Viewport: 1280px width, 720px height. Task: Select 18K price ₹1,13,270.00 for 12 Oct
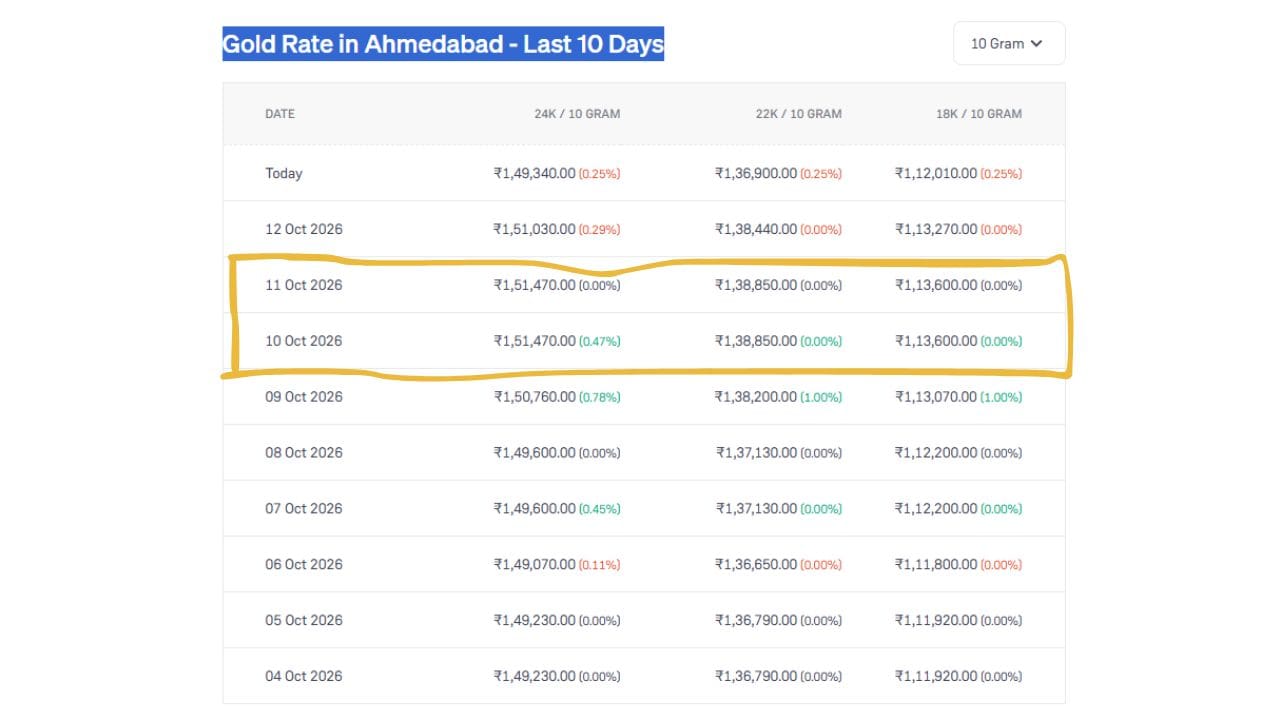click(x=936, y=229)
